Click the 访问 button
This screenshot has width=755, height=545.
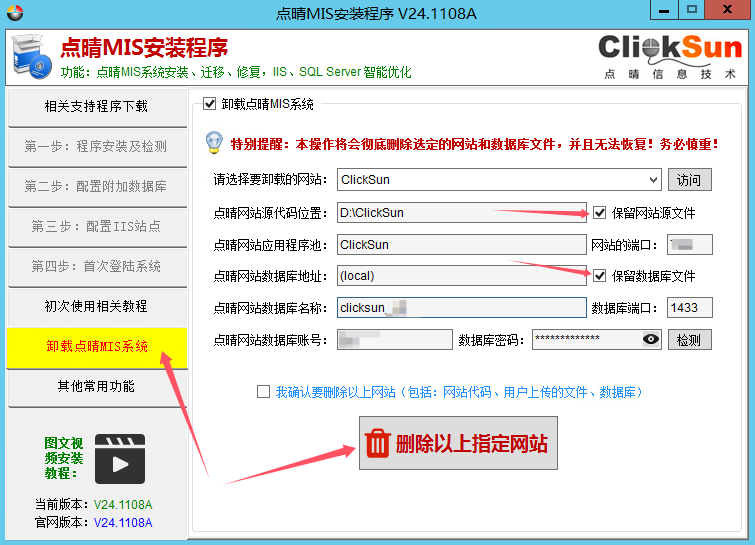click(690, 180)
